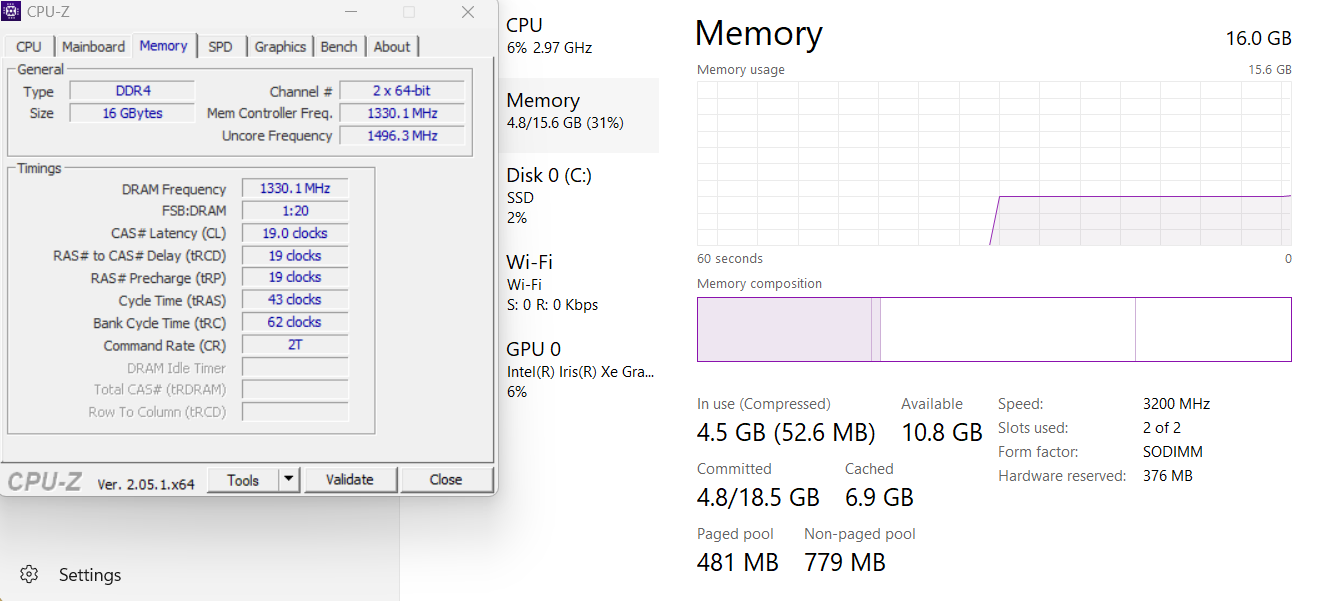The width and height of the screenshot is (1318, 601).
Task: Open the Tools dropdown arrow
Action: [289, 479]
